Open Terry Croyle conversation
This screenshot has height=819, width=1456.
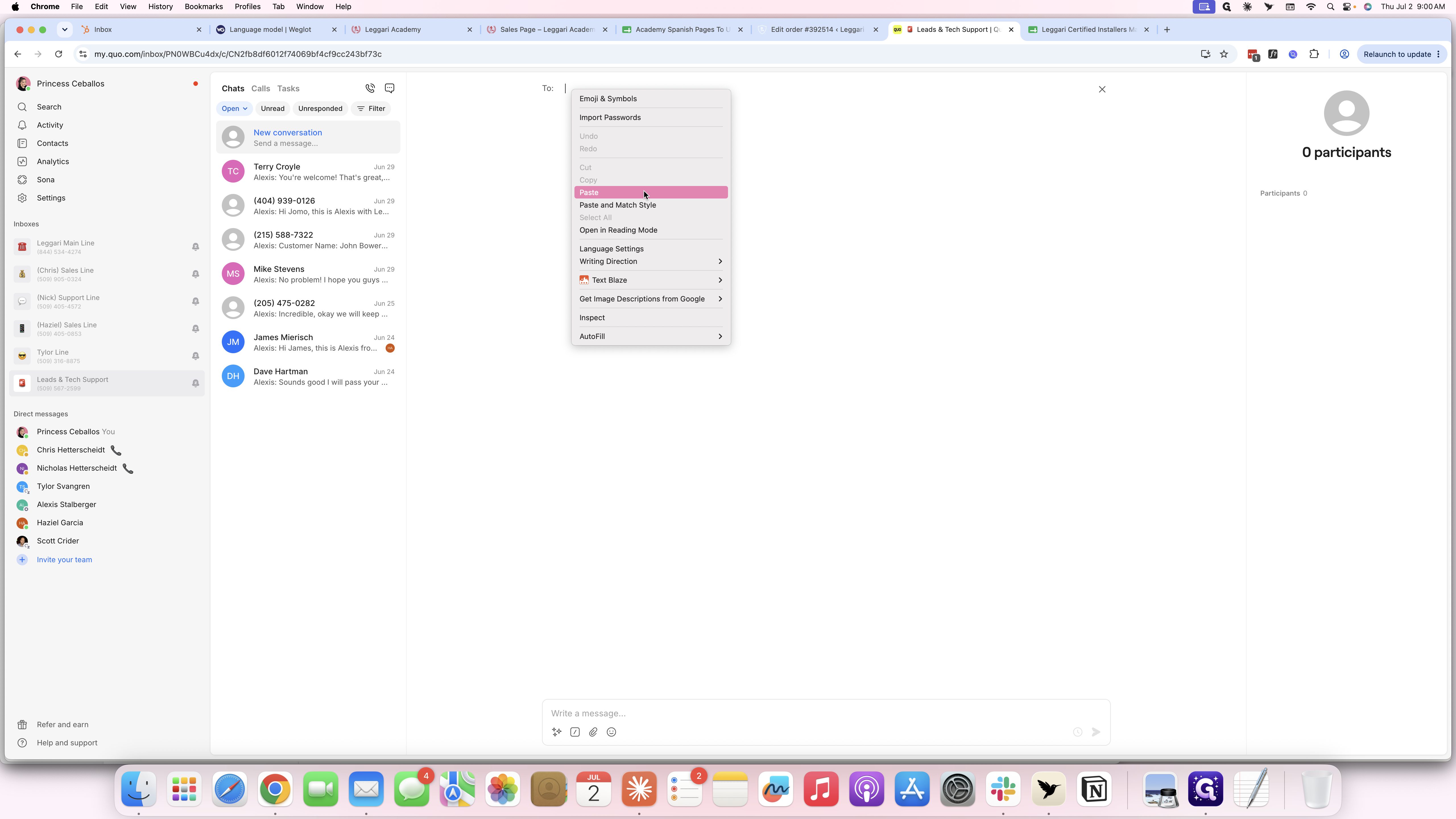[308, 171]
